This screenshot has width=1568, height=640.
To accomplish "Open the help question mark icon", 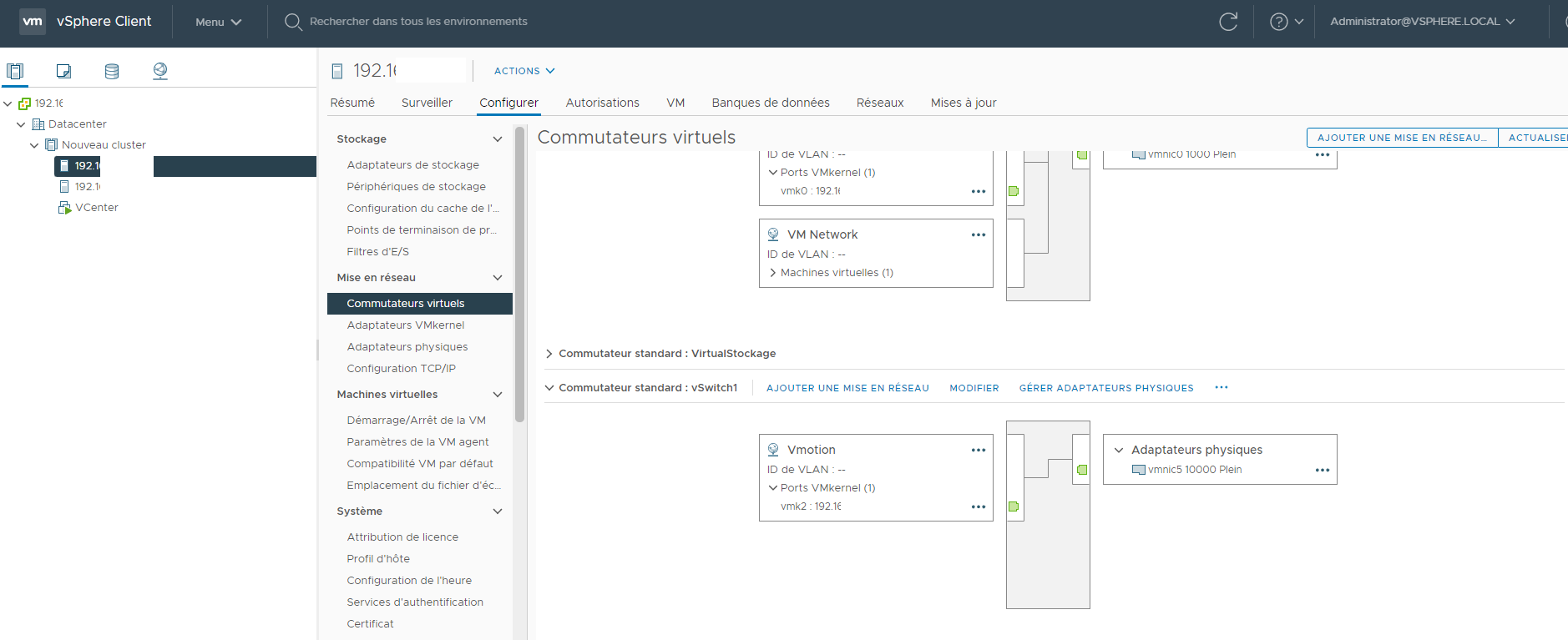I will click(1279, 22).
